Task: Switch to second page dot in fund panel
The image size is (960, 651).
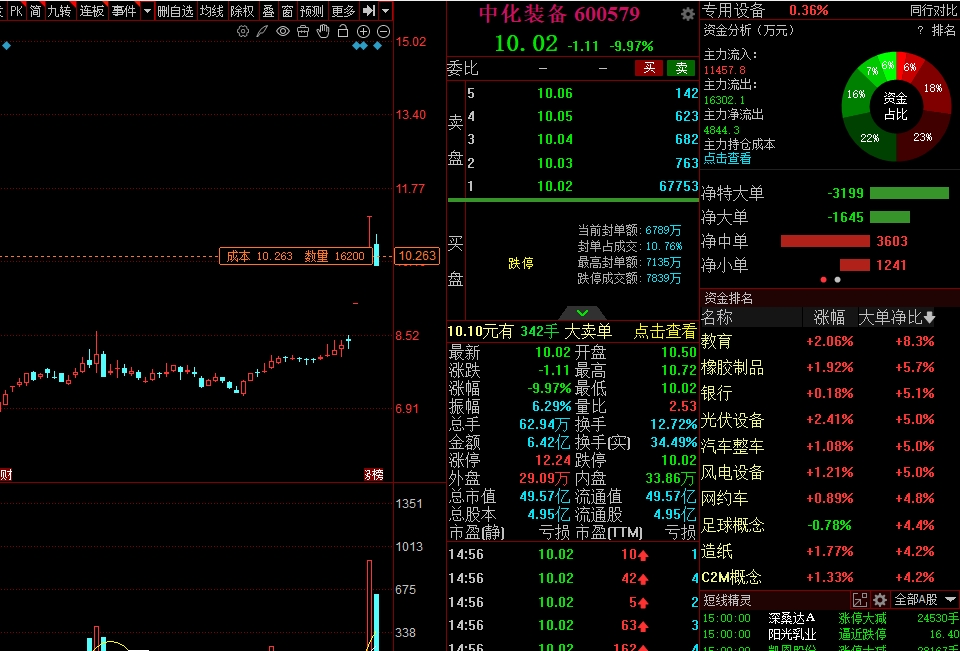Action: coord(838,280)
